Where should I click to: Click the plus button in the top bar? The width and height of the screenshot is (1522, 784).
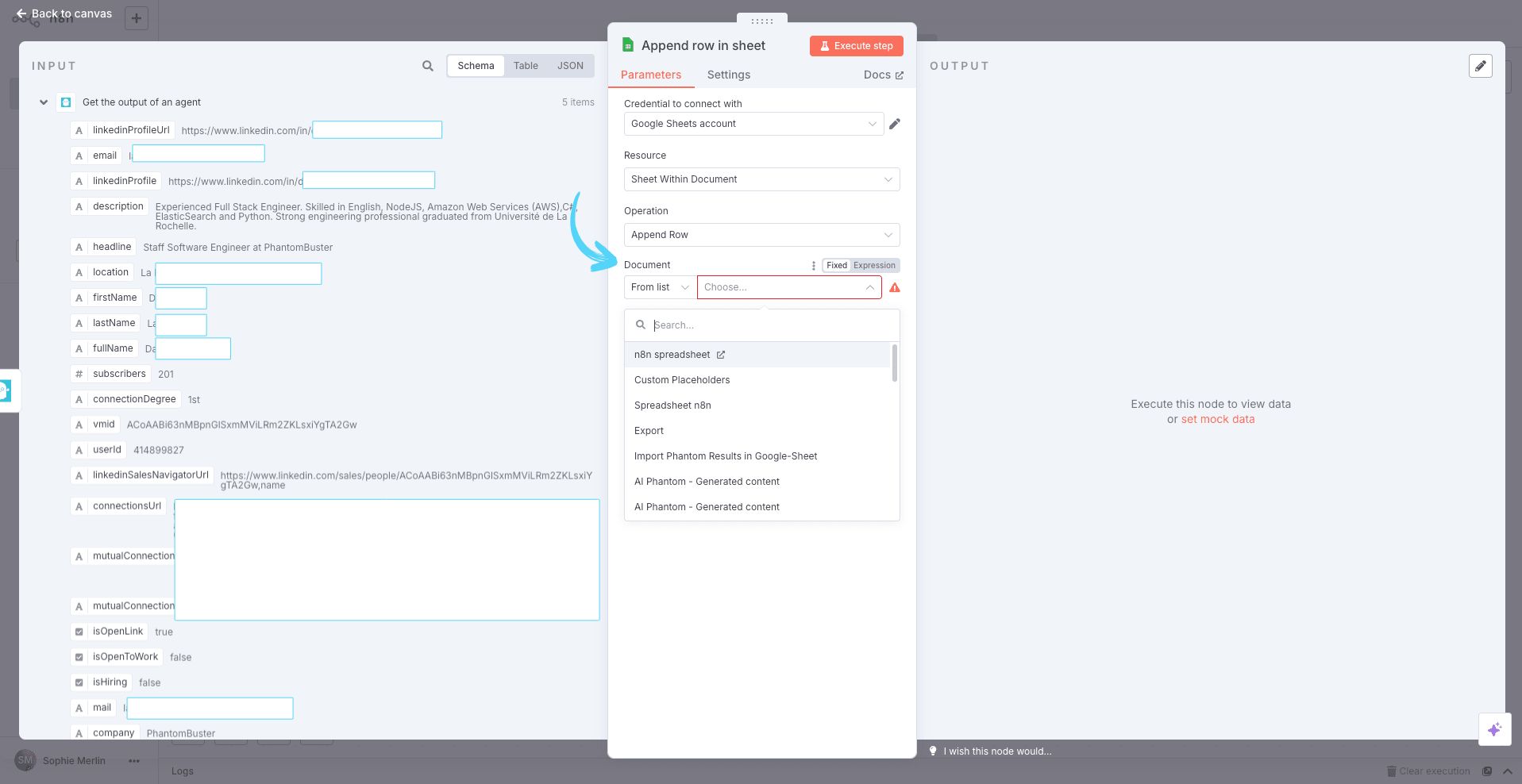pyautogui.click(x=137, y=18)
